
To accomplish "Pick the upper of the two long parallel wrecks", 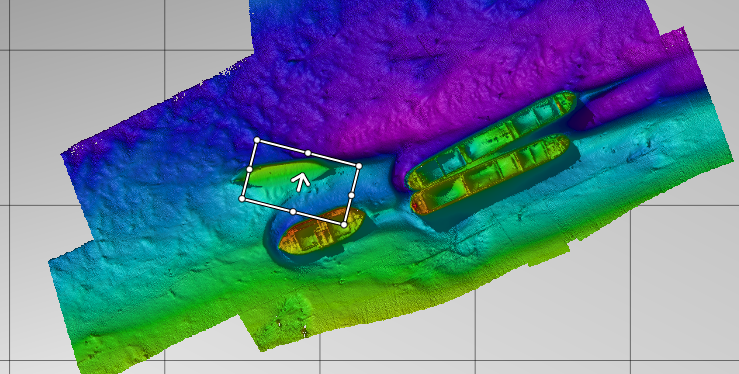I will tap(490, 140).
